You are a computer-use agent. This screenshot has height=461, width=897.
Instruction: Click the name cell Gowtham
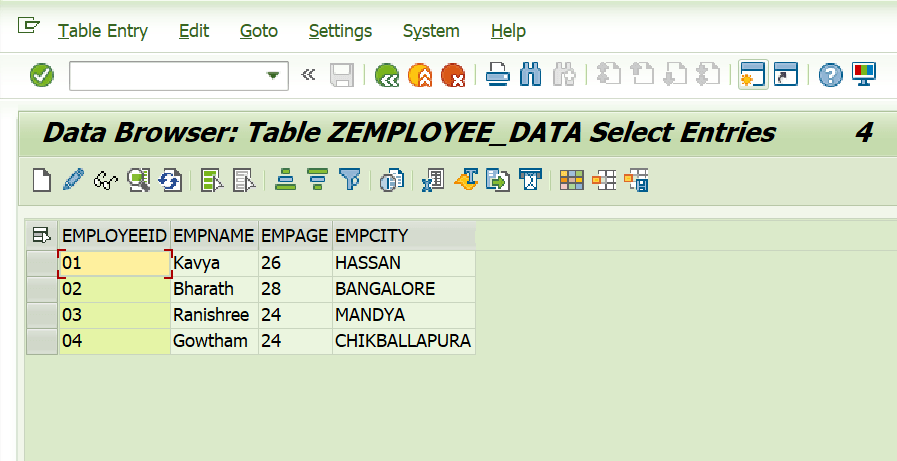214,341
